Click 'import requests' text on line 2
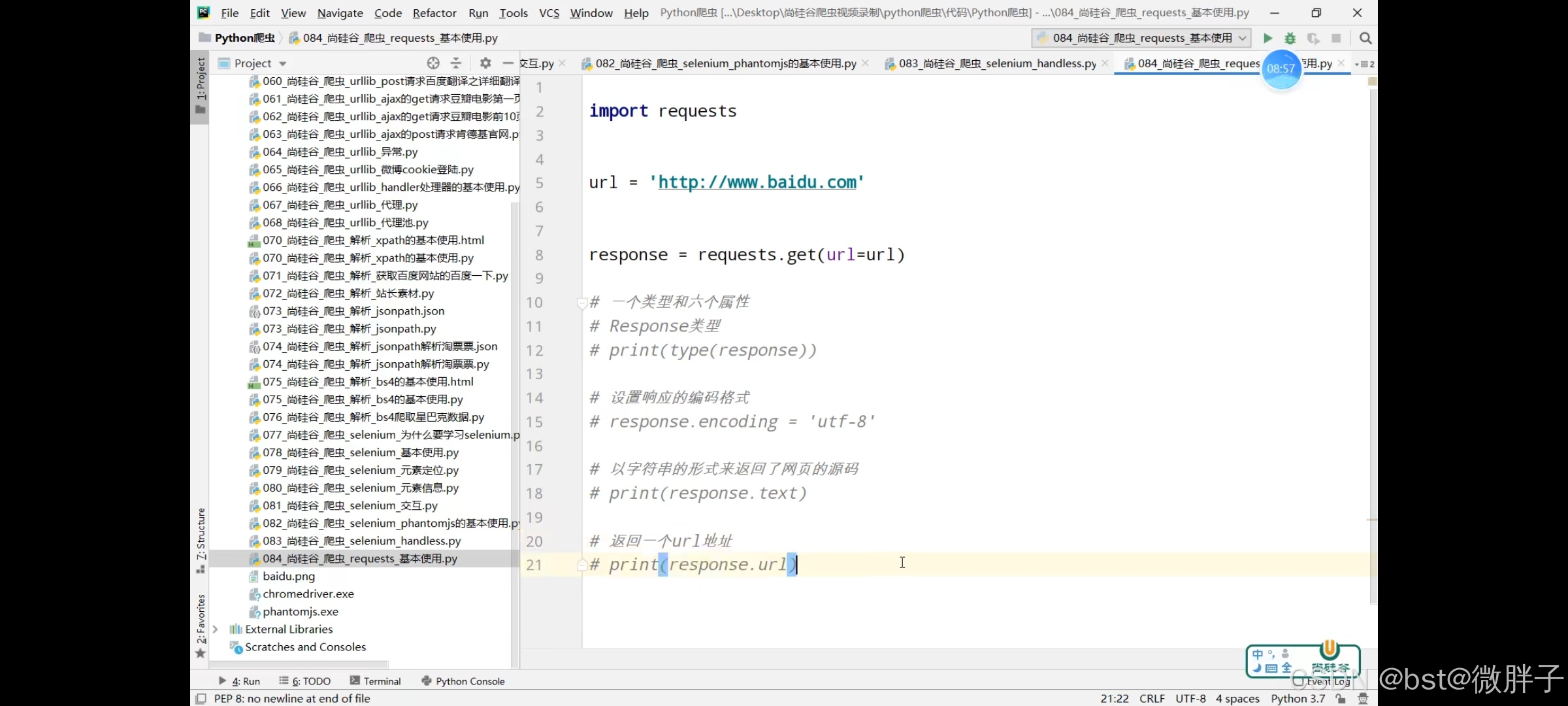This screenshot has width=1568, height=706. click(x=662, y=110)
